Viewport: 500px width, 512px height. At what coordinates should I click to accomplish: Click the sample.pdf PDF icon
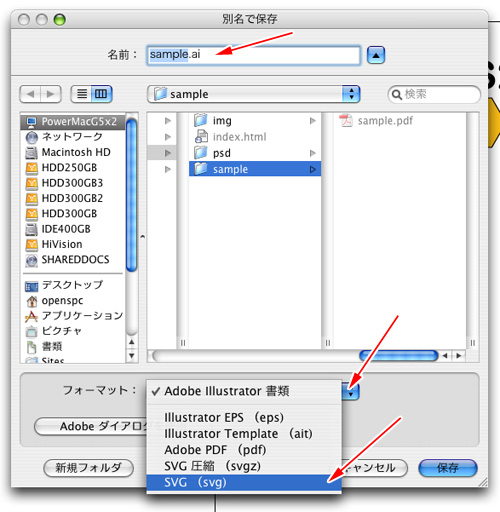[x=346, y=121]
